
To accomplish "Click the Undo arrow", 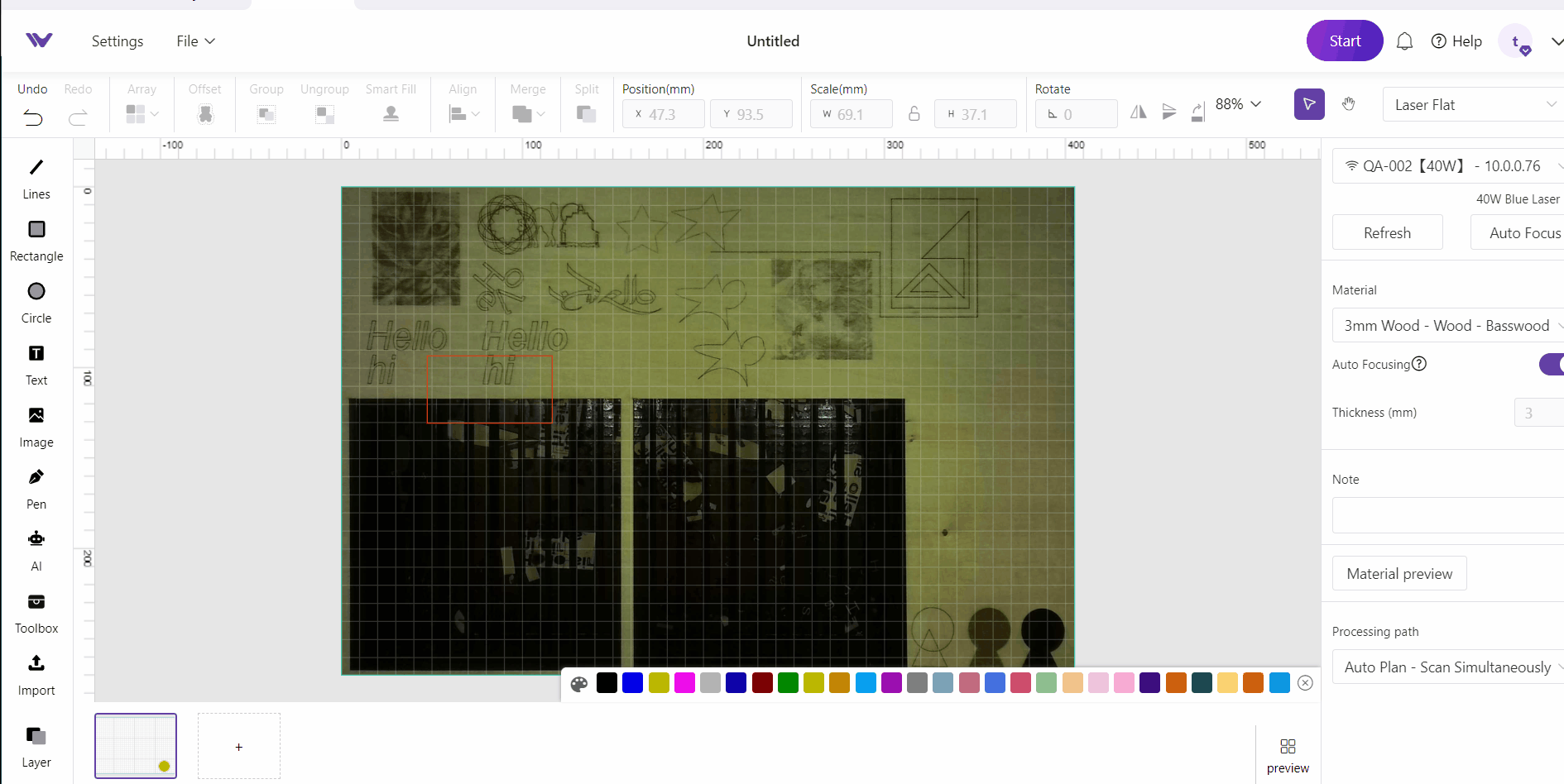I will click(33, 117).
